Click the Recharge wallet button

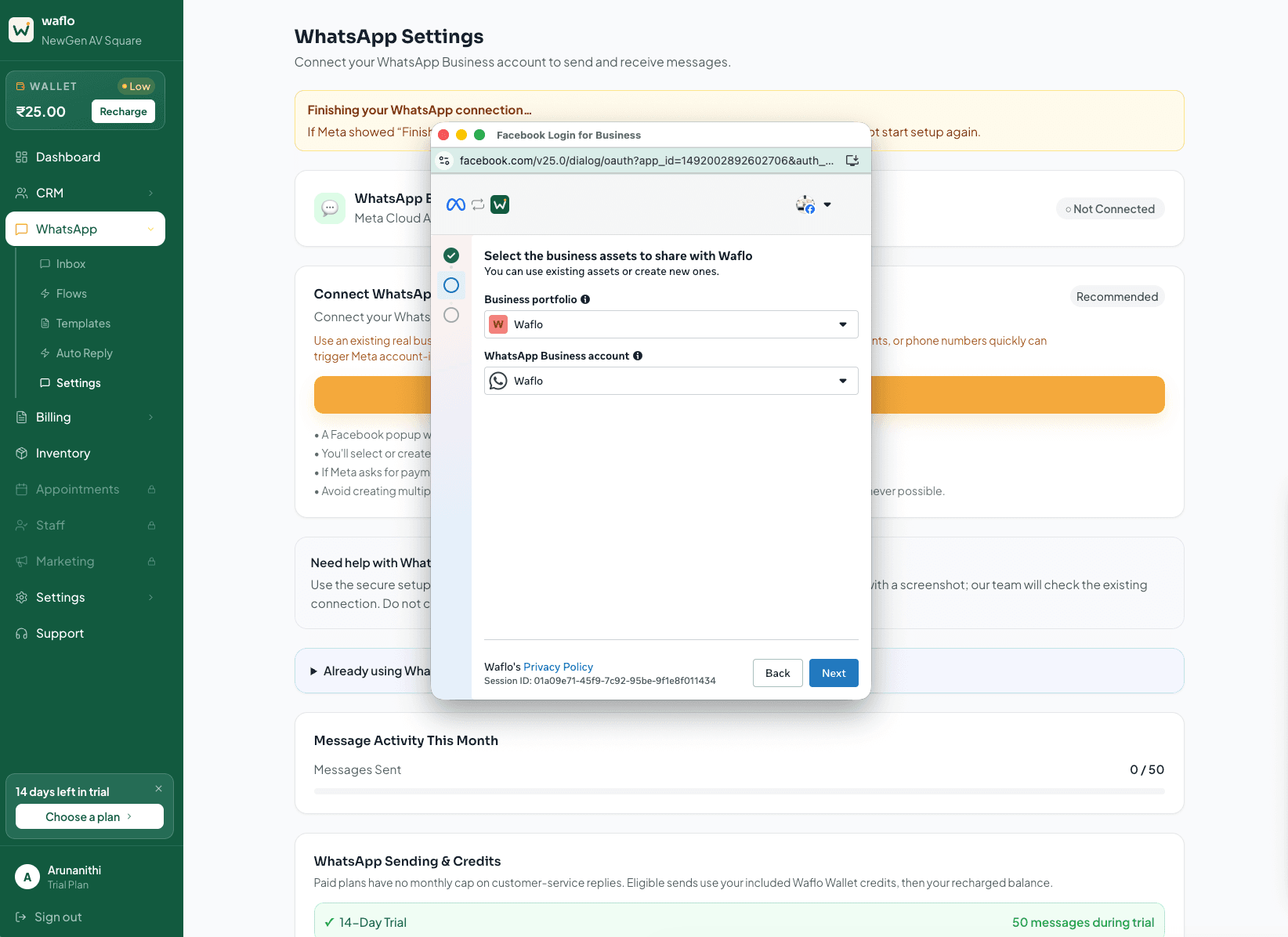click(x=124, y=111)
